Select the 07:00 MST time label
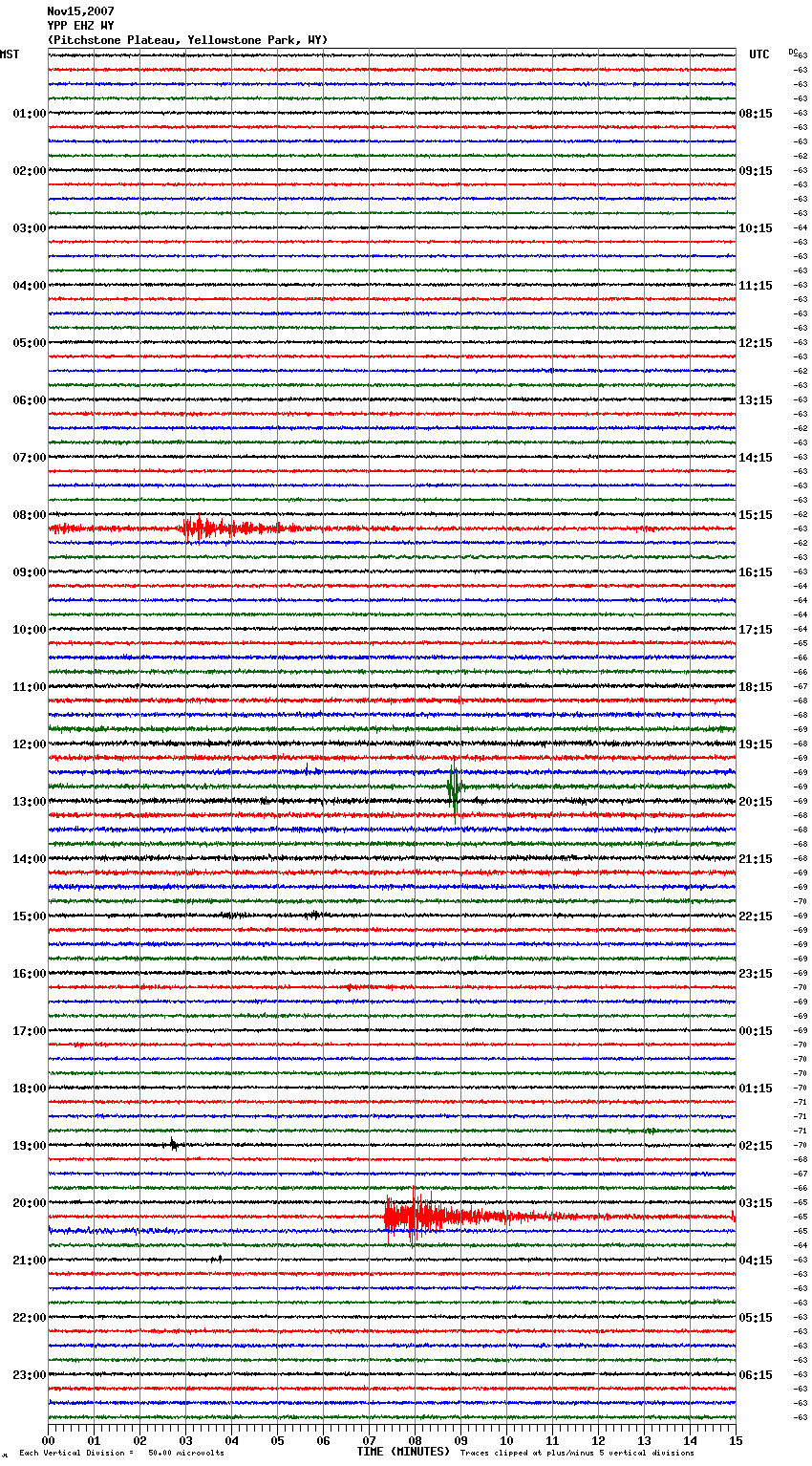812x1466 pixels. (29, 458)
